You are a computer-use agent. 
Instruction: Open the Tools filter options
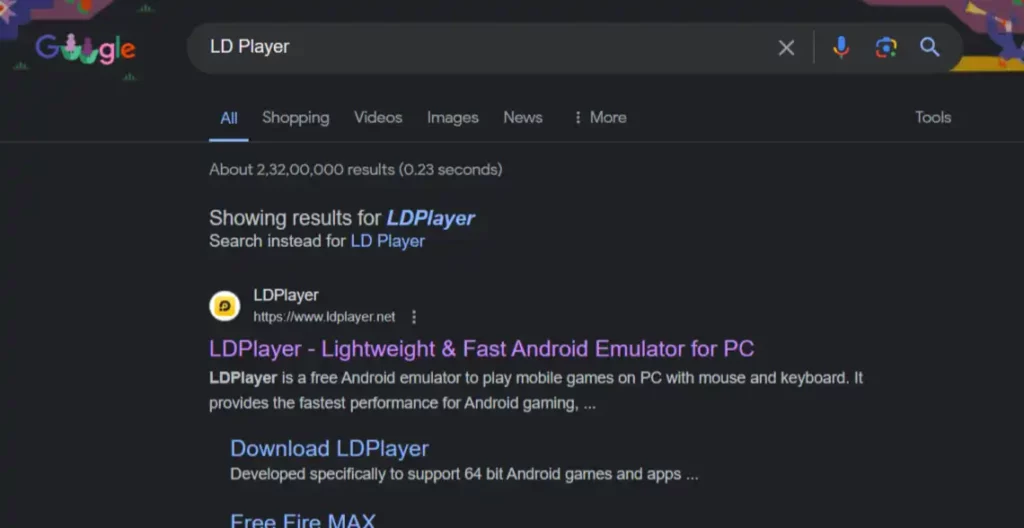(933, 118)
